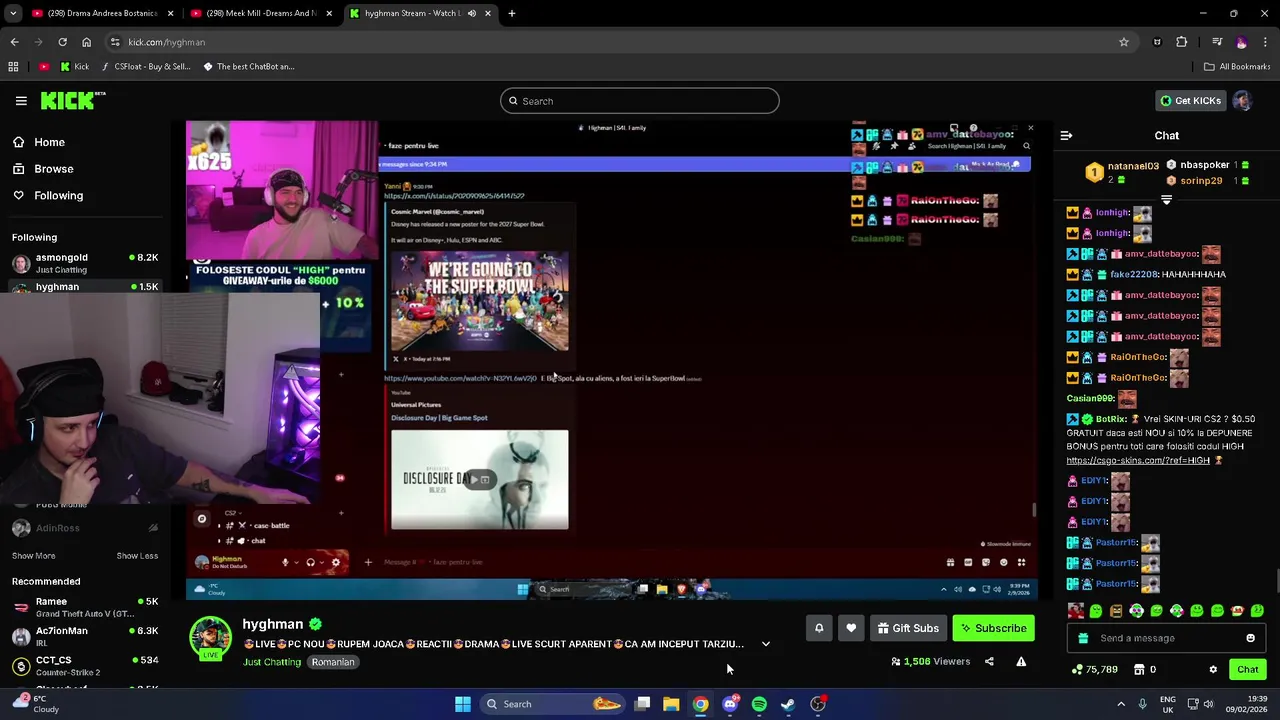This screenshot has width=1280, height=720.
Task: Open the CSFloat bookmark
Action: coord(146,67)
